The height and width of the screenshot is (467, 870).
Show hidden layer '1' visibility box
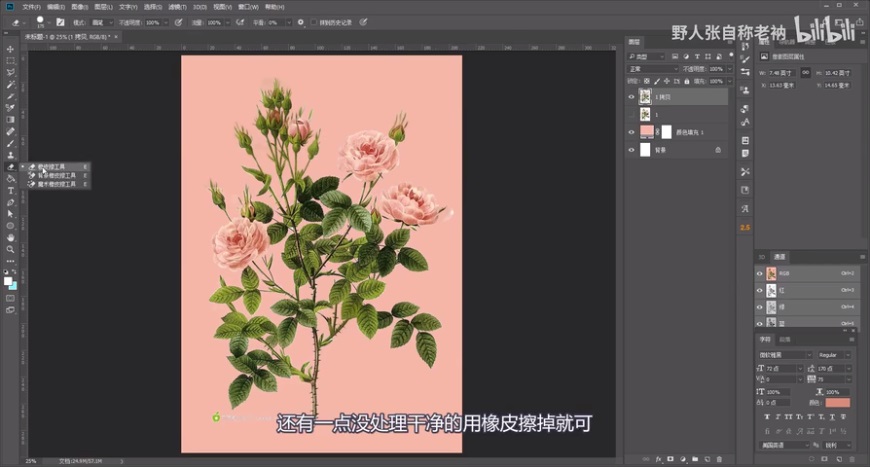[631, 115]
